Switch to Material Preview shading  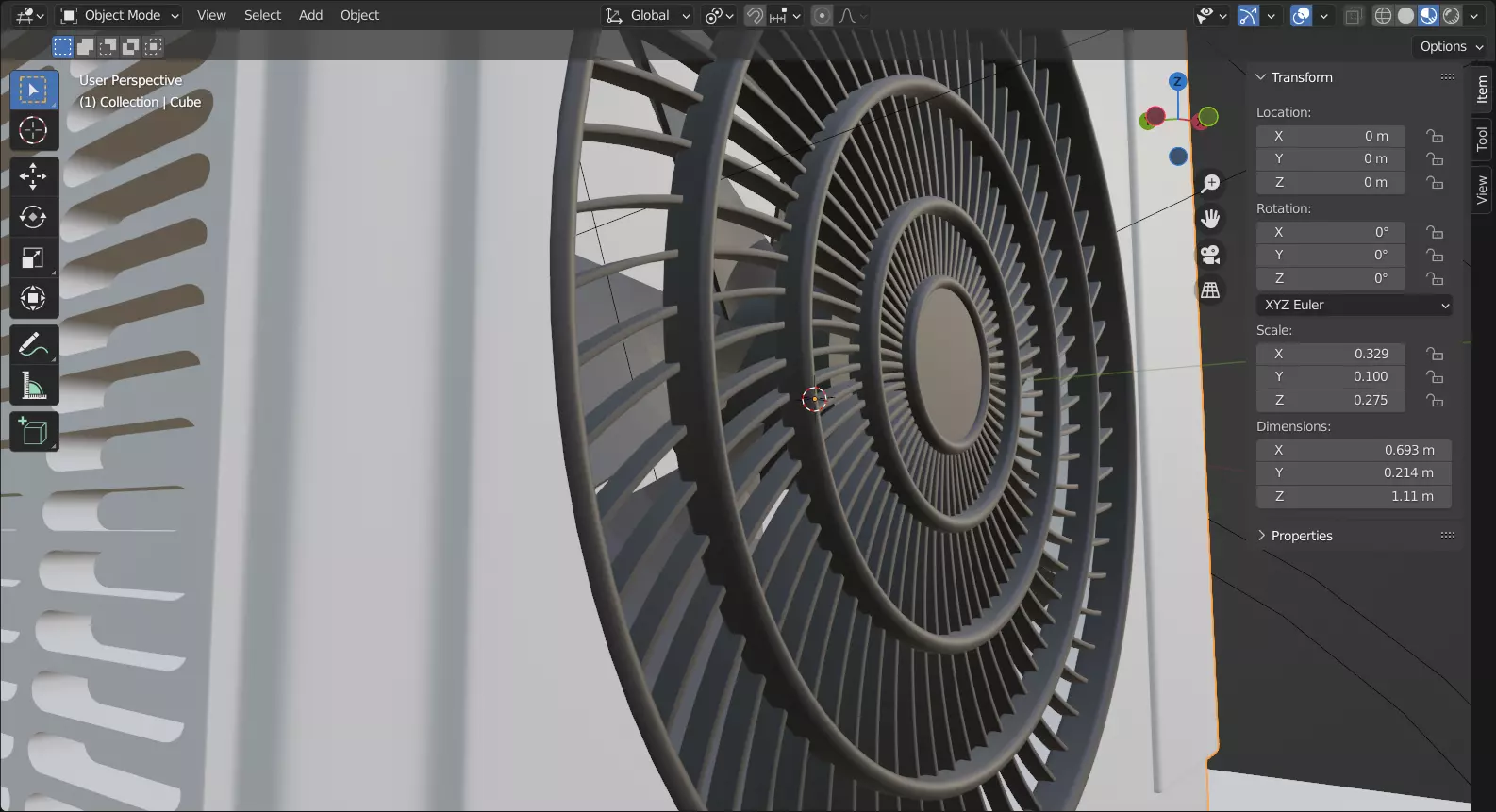(x=1428, y=15)
